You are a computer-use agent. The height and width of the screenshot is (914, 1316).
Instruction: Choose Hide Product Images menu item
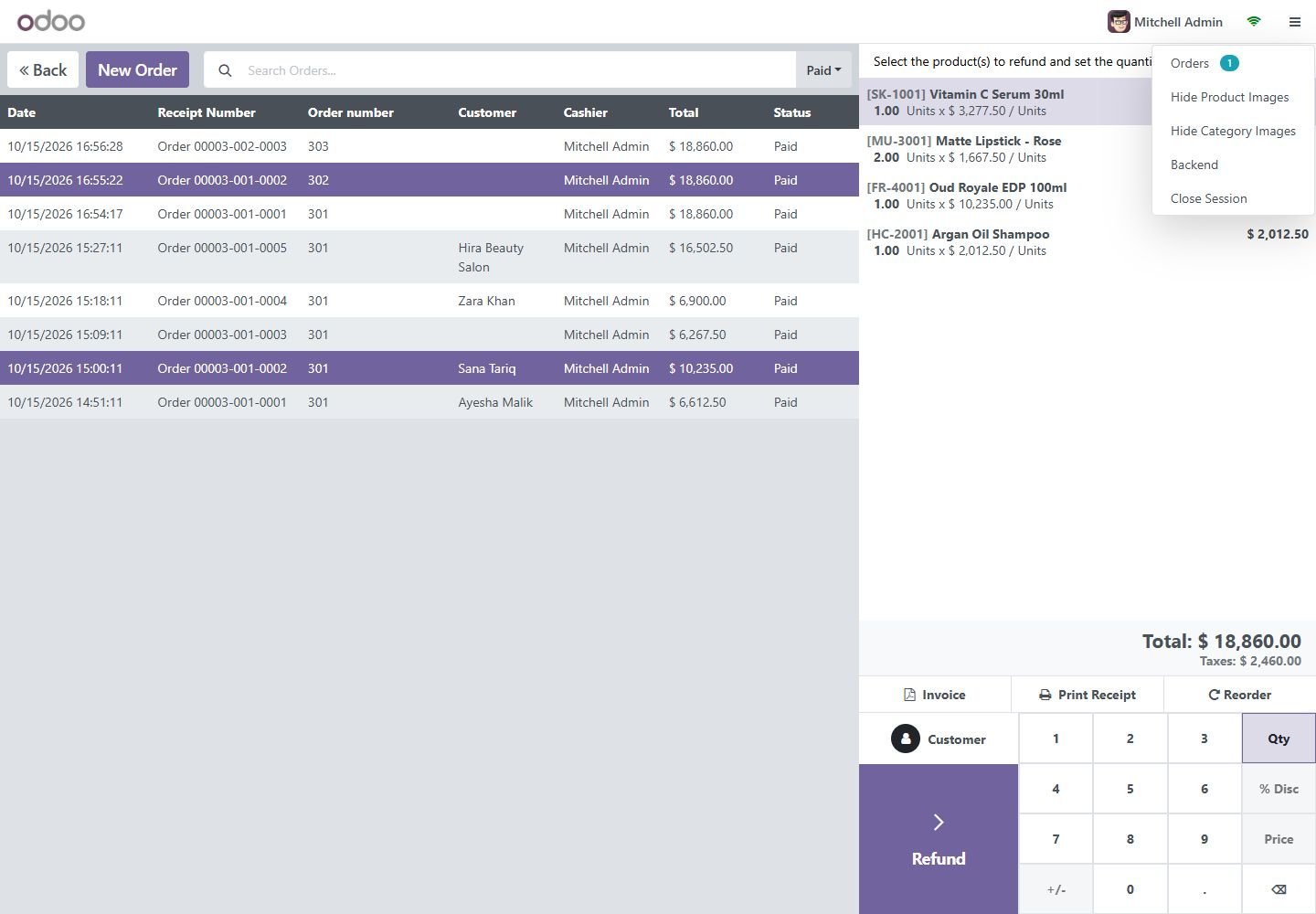(x=1233, y=97)
